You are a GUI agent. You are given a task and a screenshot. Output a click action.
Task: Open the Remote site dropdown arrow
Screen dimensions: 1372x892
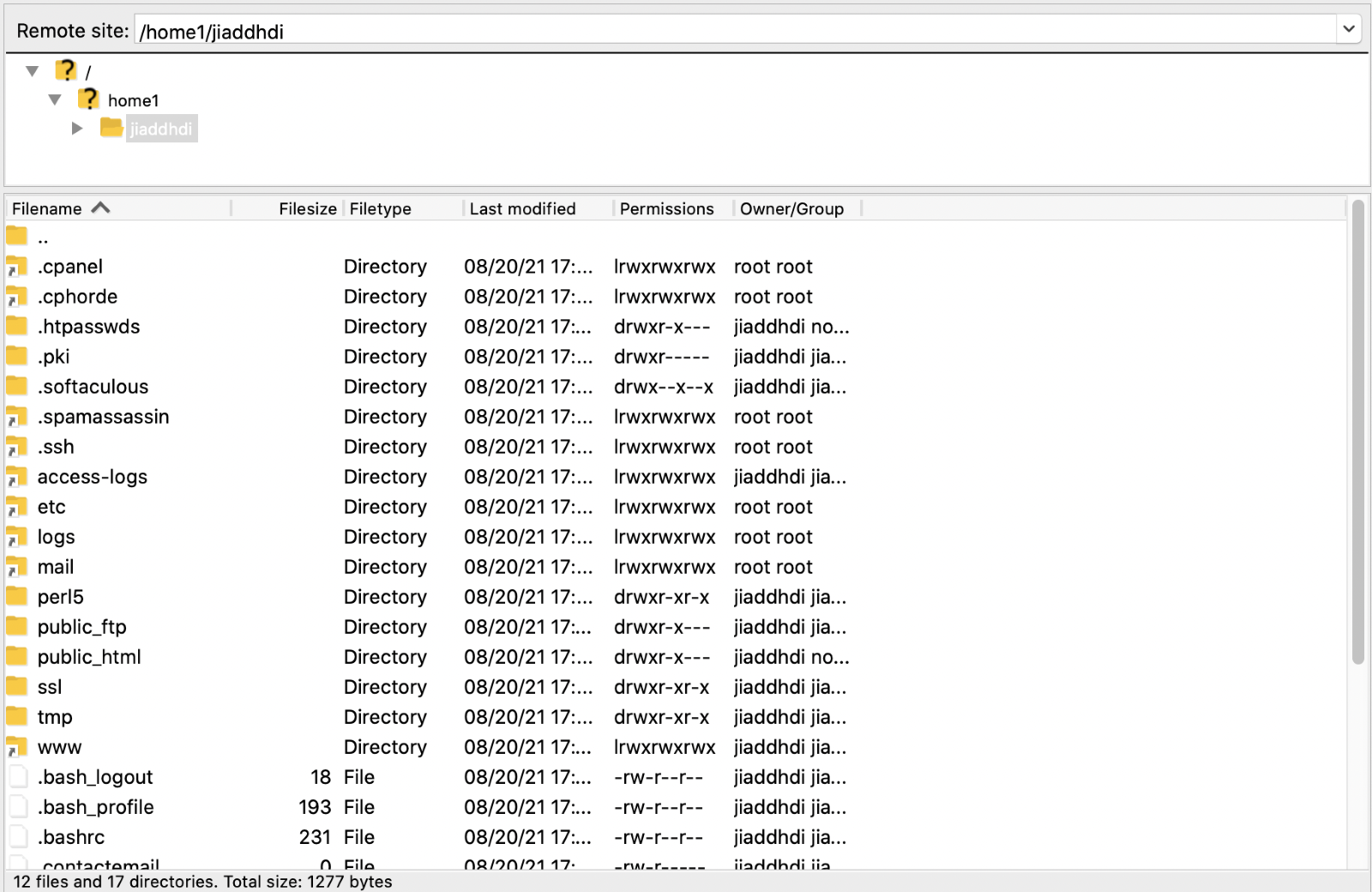pos(1349,28)
